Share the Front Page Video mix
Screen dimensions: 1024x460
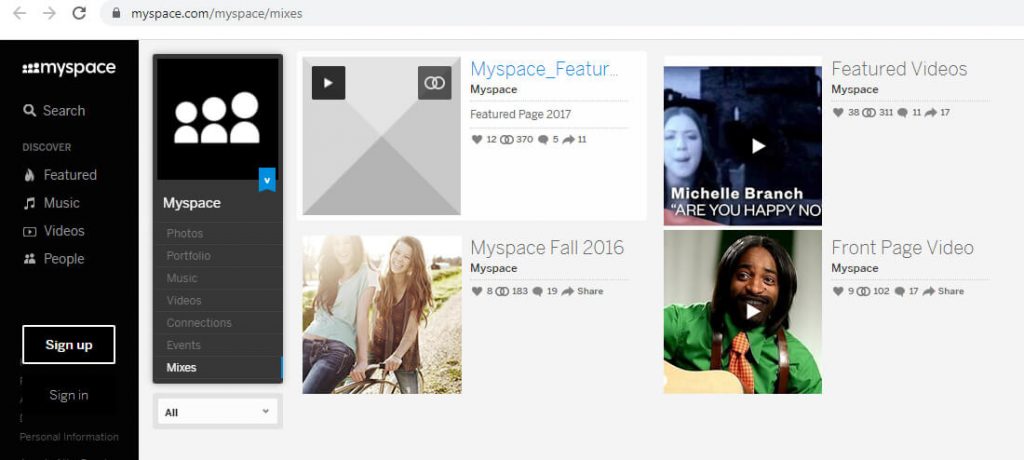(x=943, y=291)
